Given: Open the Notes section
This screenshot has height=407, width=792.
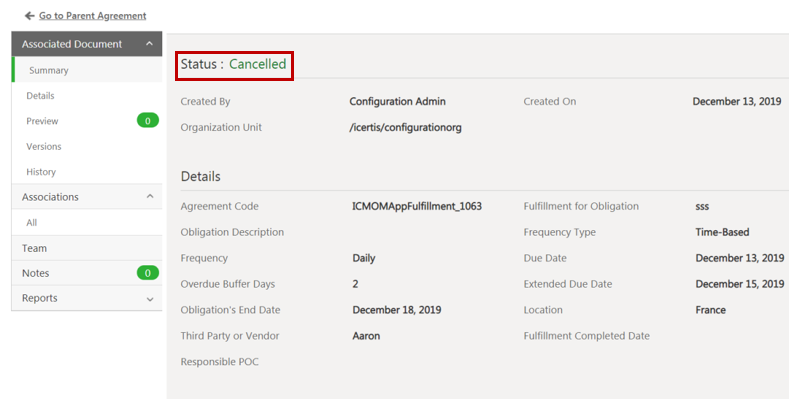Looking at the screenshot, I should [x=35, y=273].
